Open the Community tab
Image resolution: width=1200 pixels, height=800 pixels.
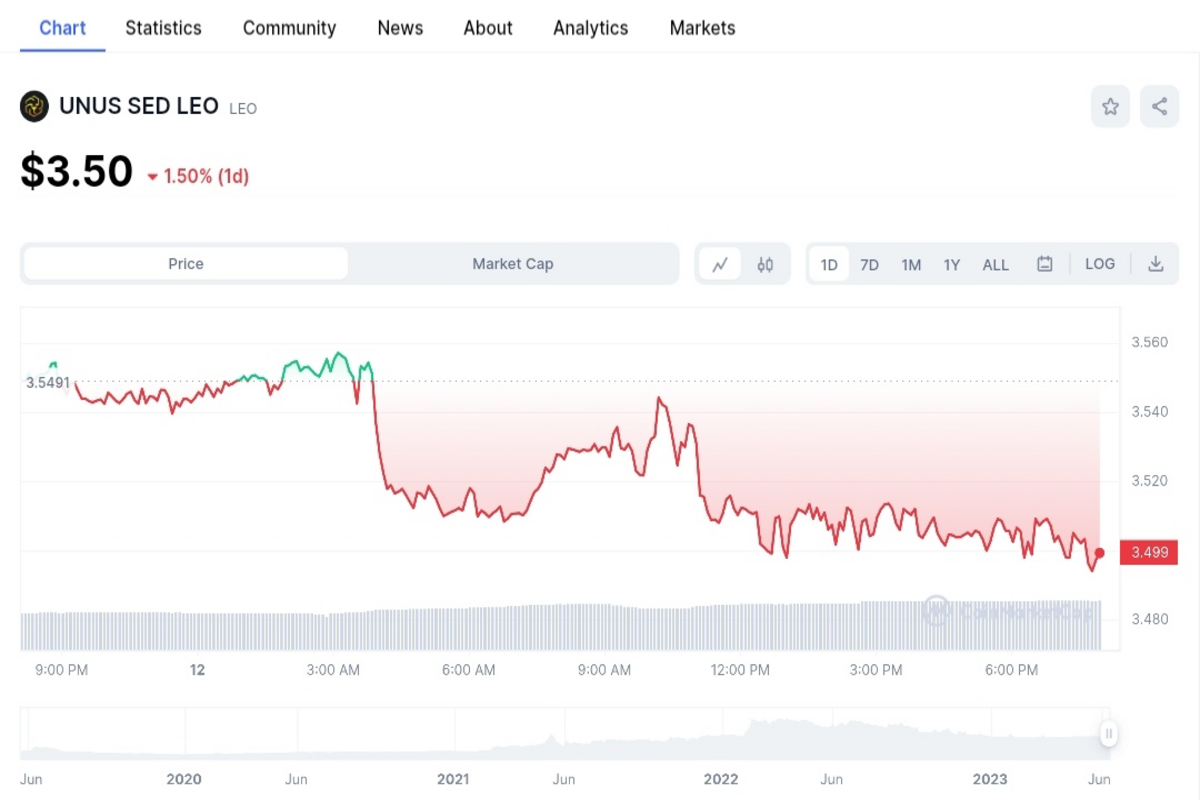[290, 28]
